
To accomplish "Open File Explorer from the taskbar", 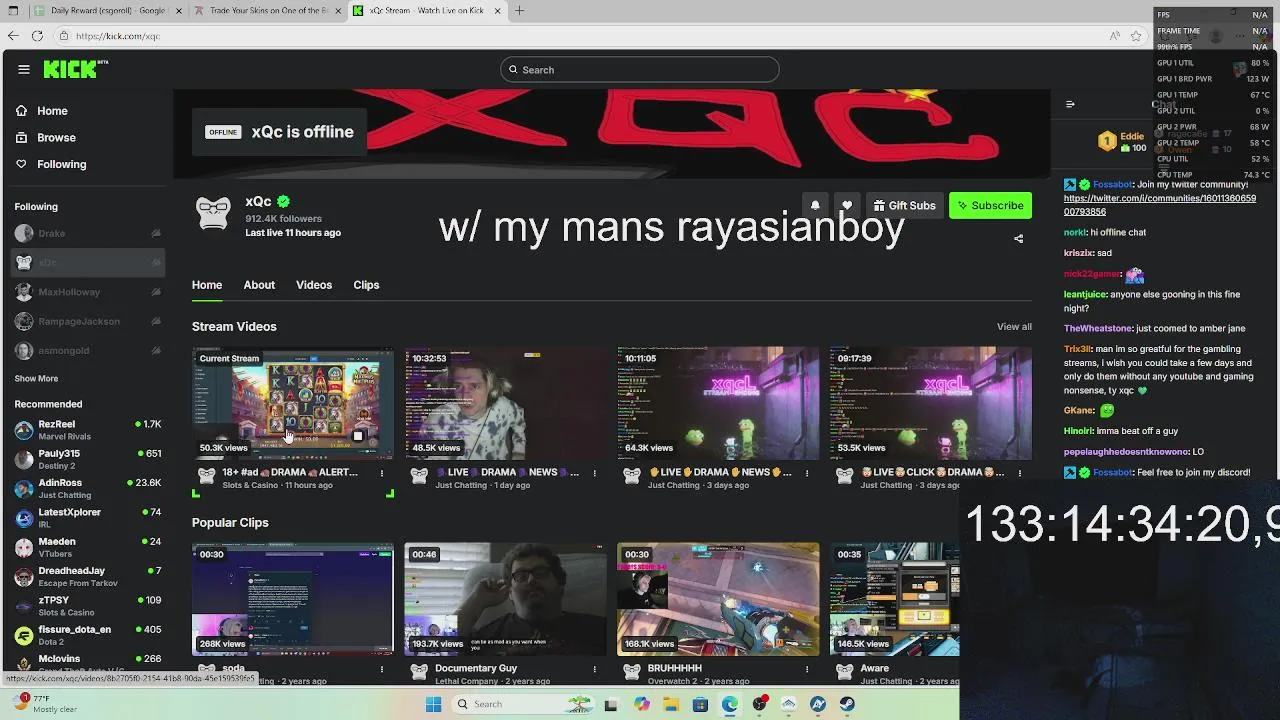I will click(671, 704).
